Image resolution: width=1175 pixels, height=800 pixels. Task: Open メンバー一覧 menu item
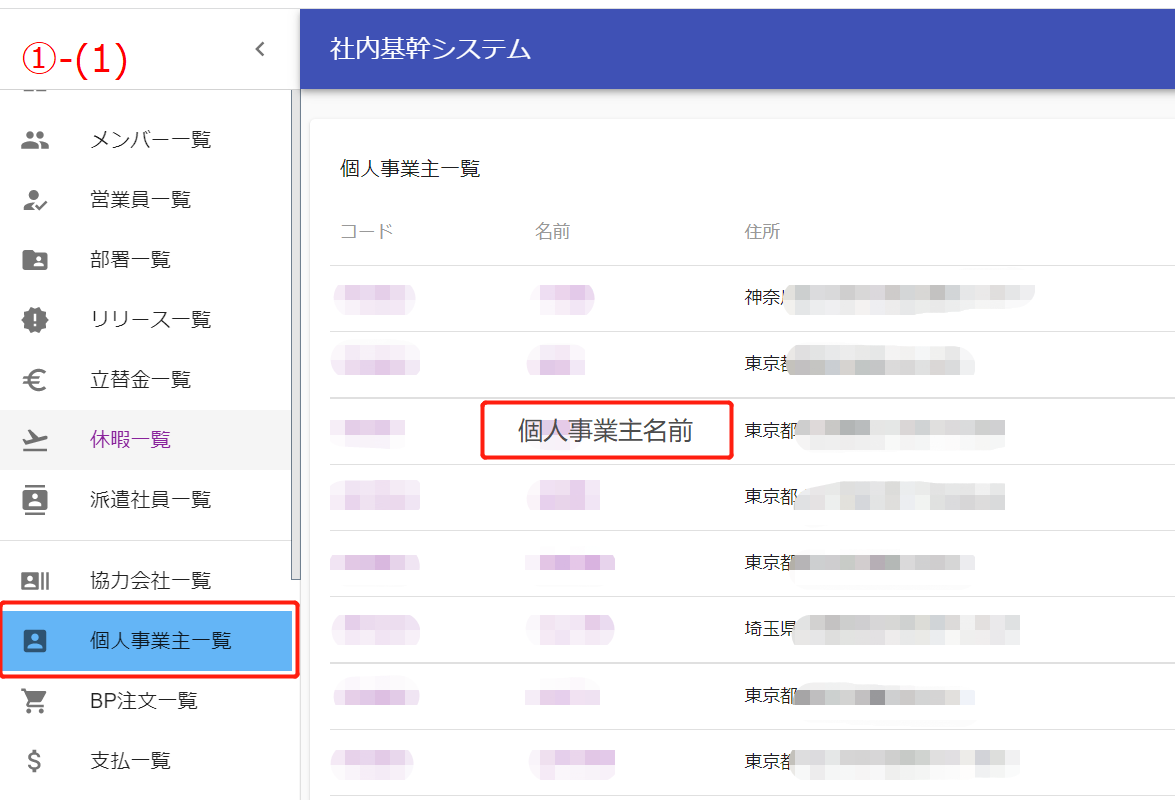tap(150, 140)
